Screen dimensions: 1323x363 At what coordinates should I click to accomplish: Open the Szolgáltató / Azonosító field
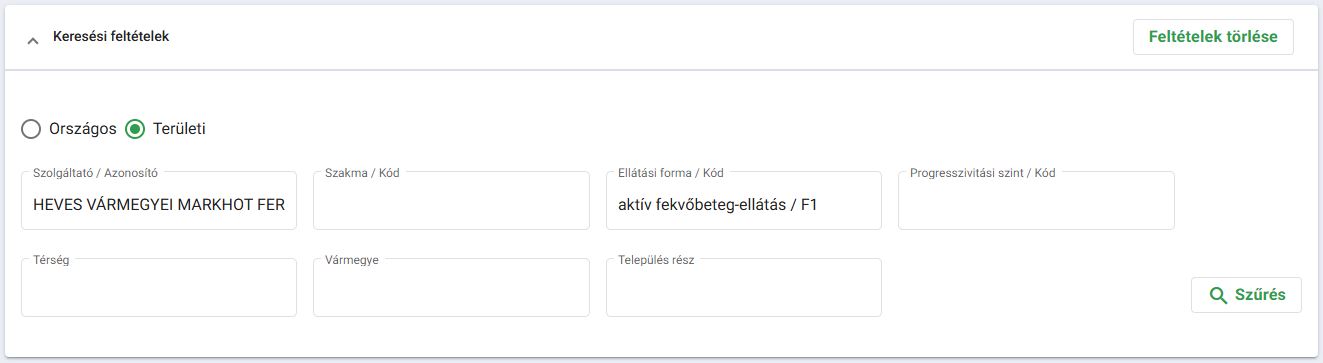(x=159, y=200)
